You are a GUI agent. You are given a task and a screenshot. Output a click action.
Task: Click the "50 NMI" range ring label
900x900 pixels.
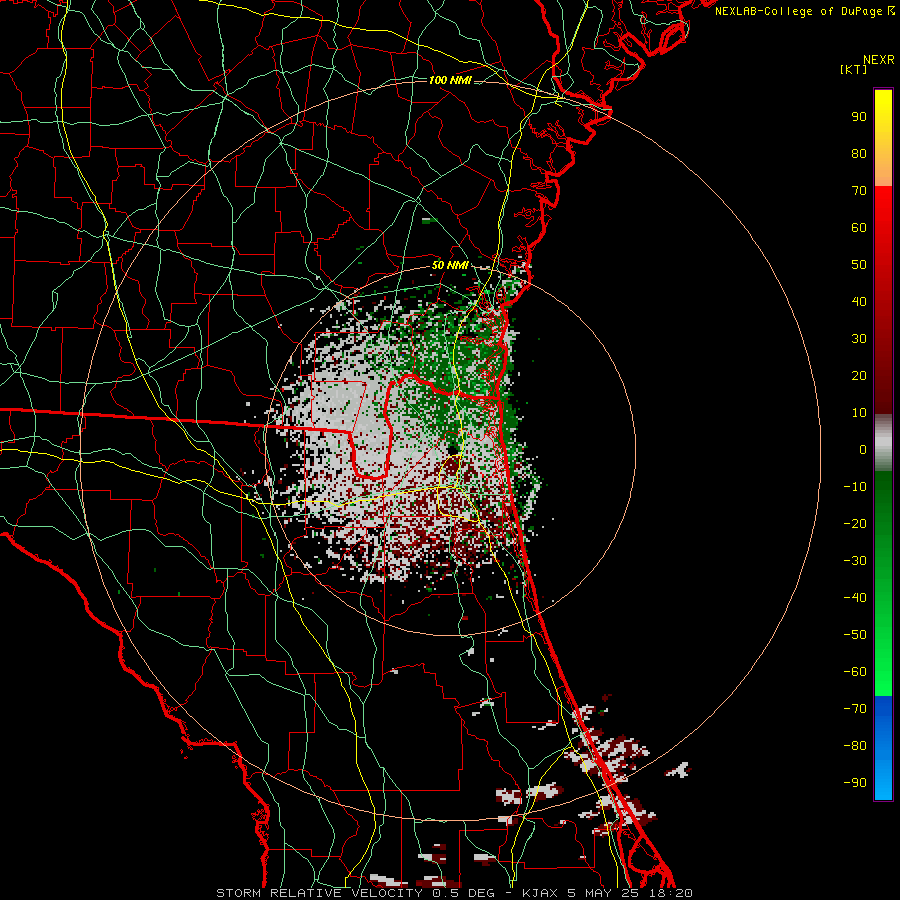(x=450, y=265)
